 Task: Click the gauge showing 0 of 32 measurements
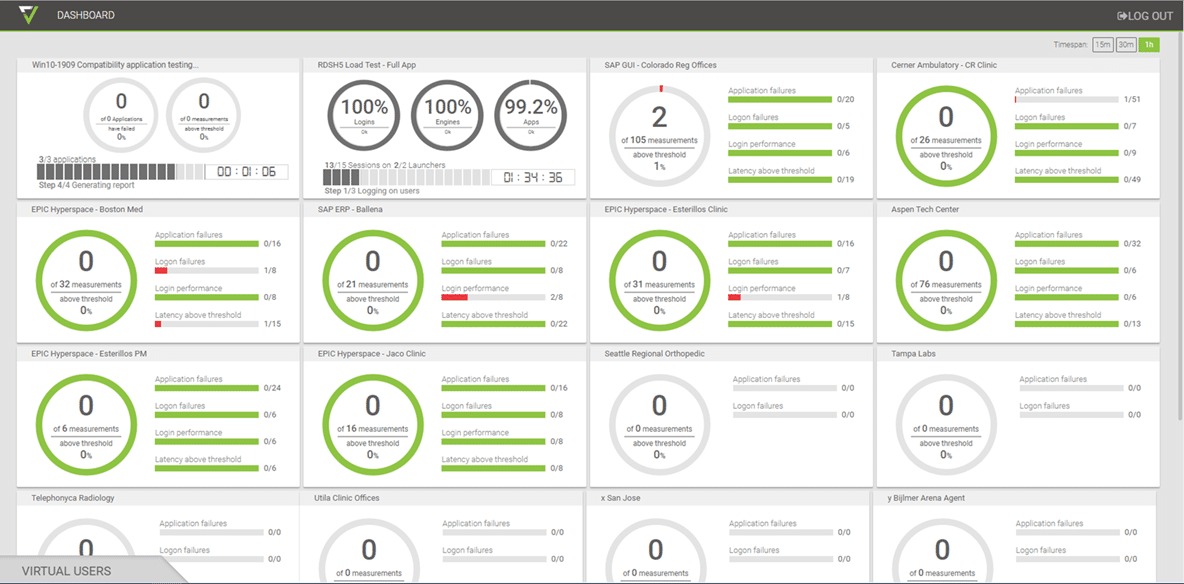click(x=86, y=280)
